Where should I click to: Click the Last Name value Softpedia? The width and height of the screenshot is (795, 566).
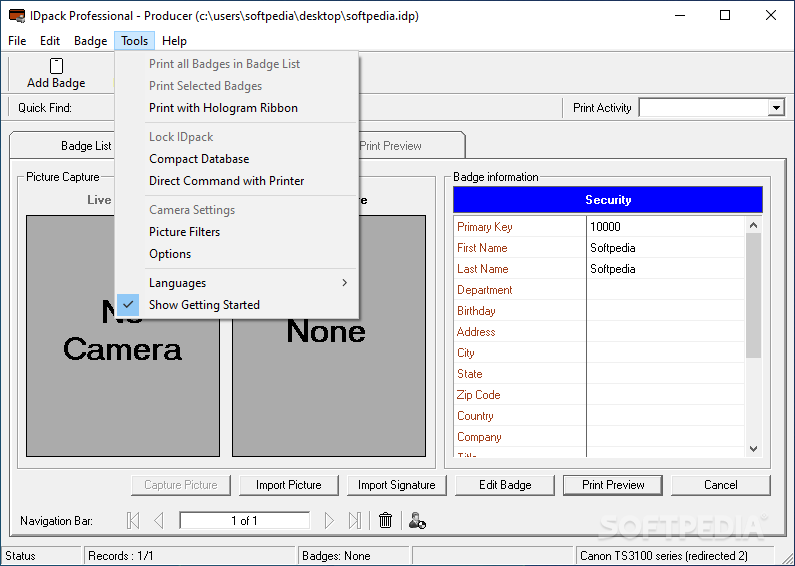click(665, 269)
